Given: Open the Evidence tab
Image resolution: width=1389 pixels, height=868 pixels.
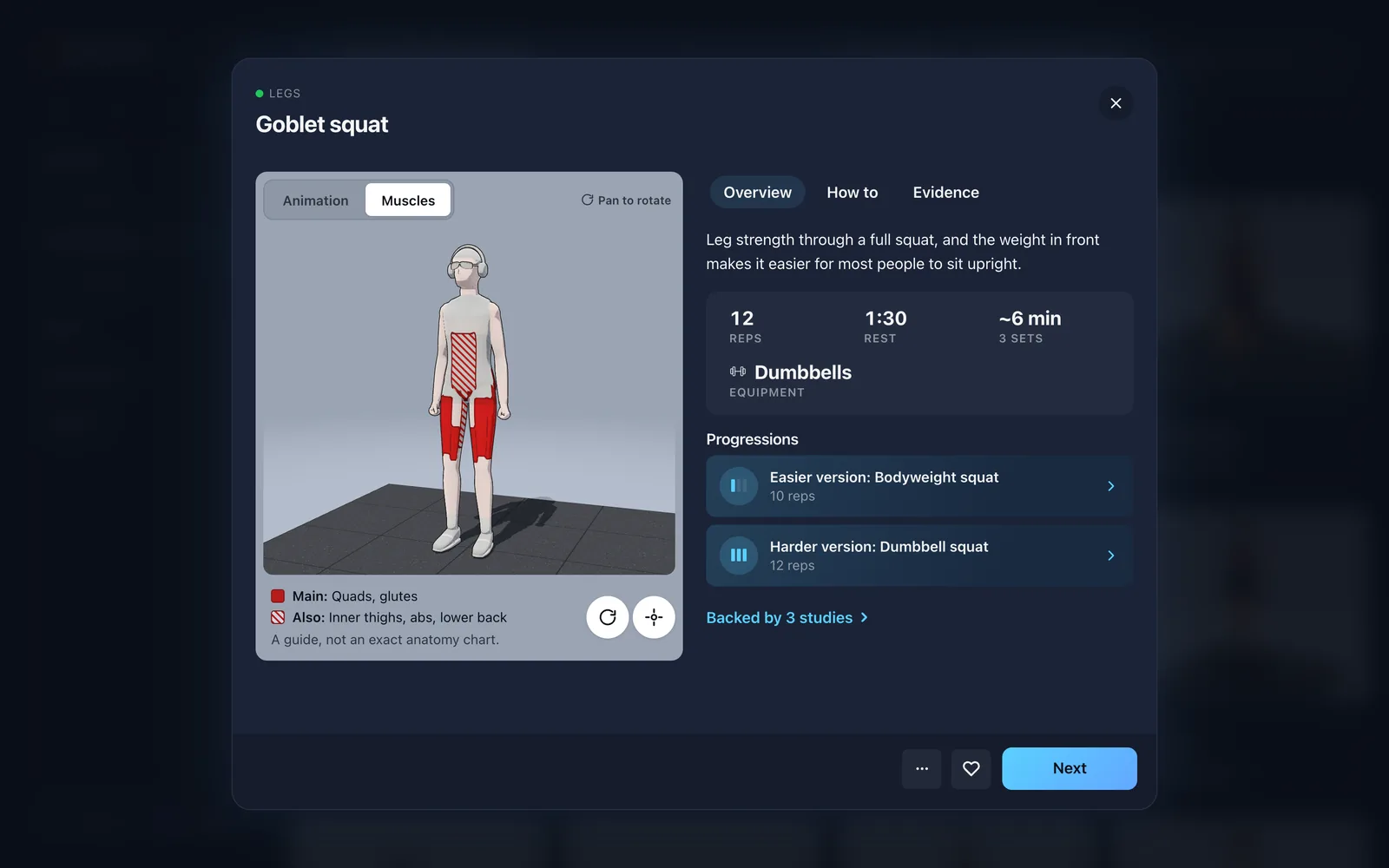Looking at the screenshot, I should pos(945,193).
